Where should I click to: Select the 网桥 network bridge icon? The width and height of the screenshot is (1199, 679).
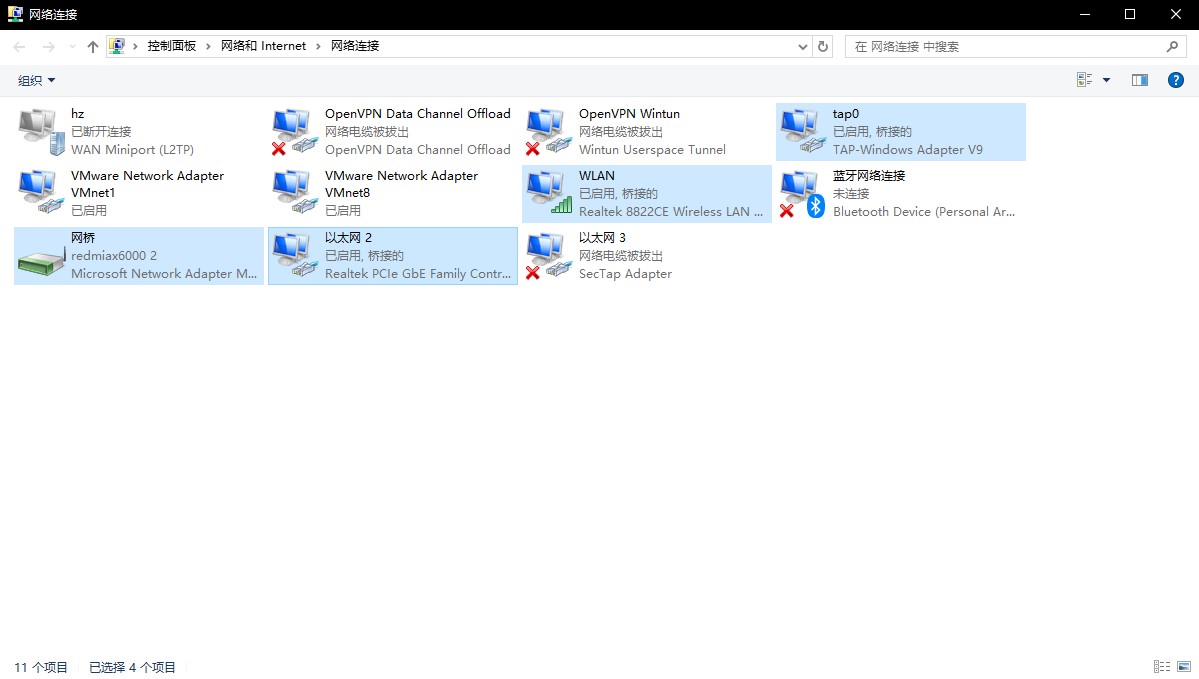point(40,256)
